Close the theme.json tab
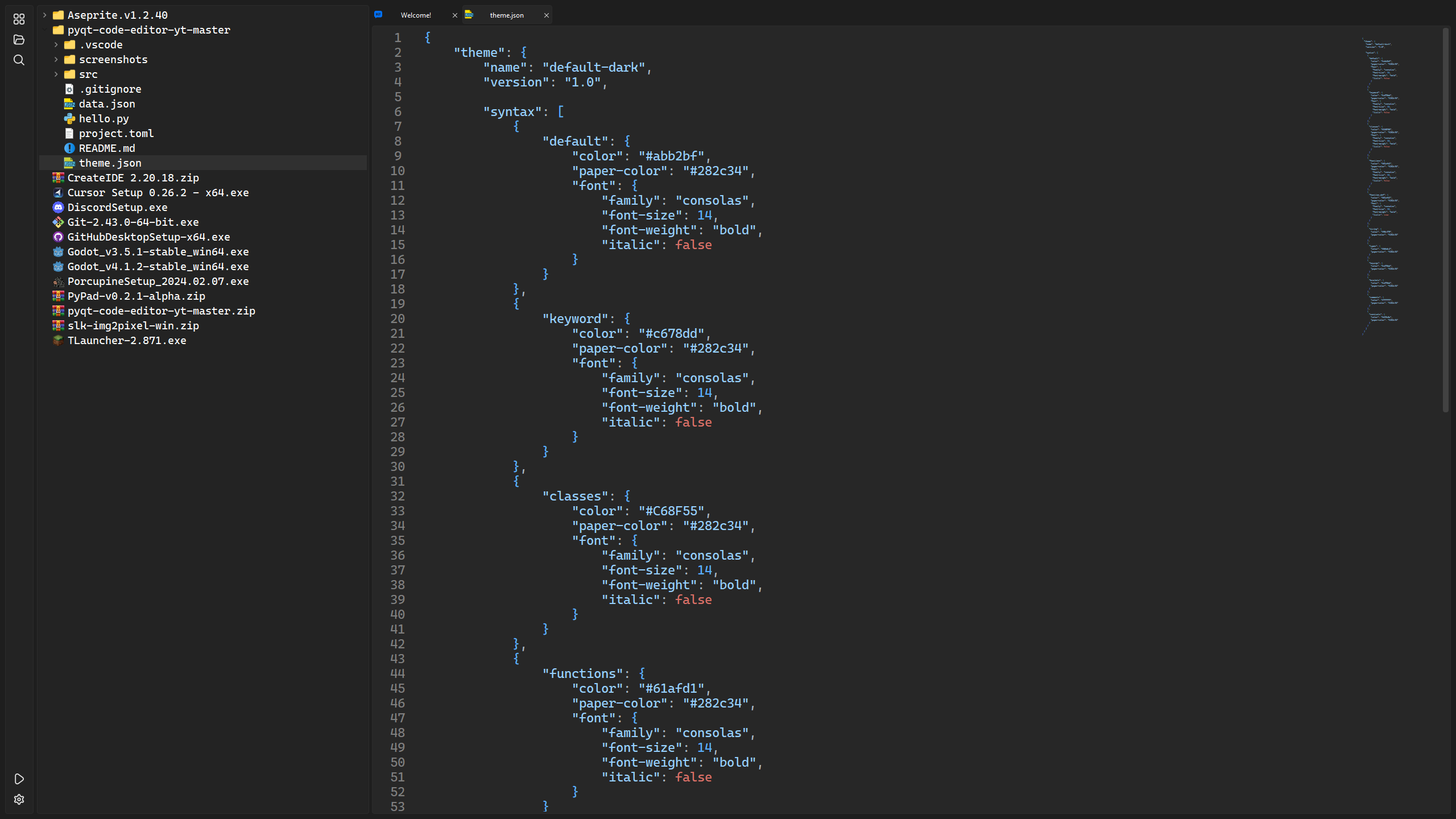 coord(546,15)
